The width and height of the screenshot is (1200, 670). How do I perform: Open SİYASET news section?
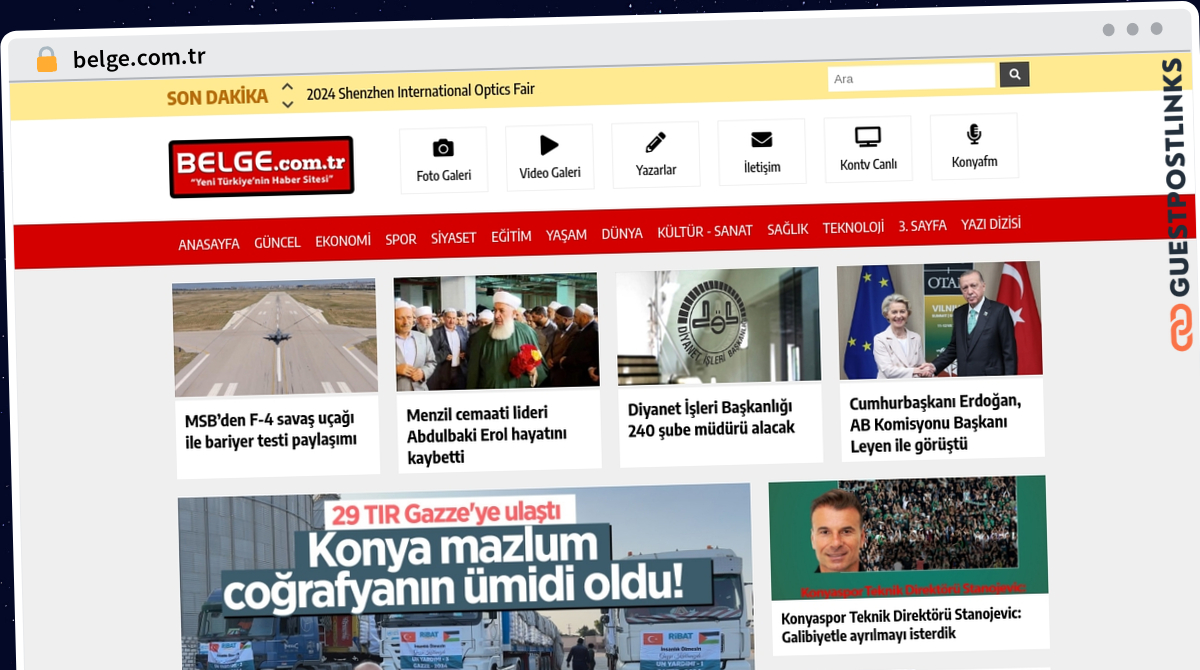(454, 238)
